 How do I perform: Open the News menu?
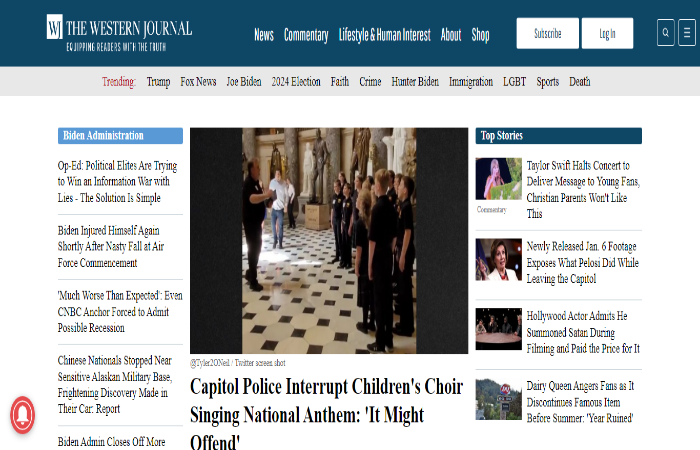pyautogui.click(x=264, y=34)
